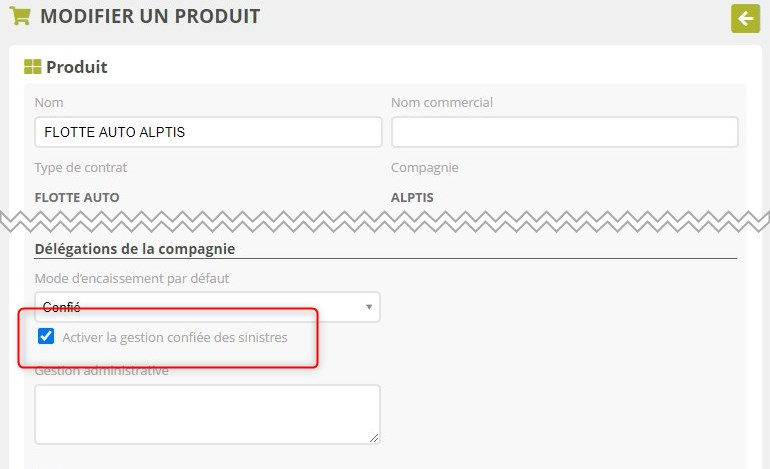Click the Produit section heading

77,67
